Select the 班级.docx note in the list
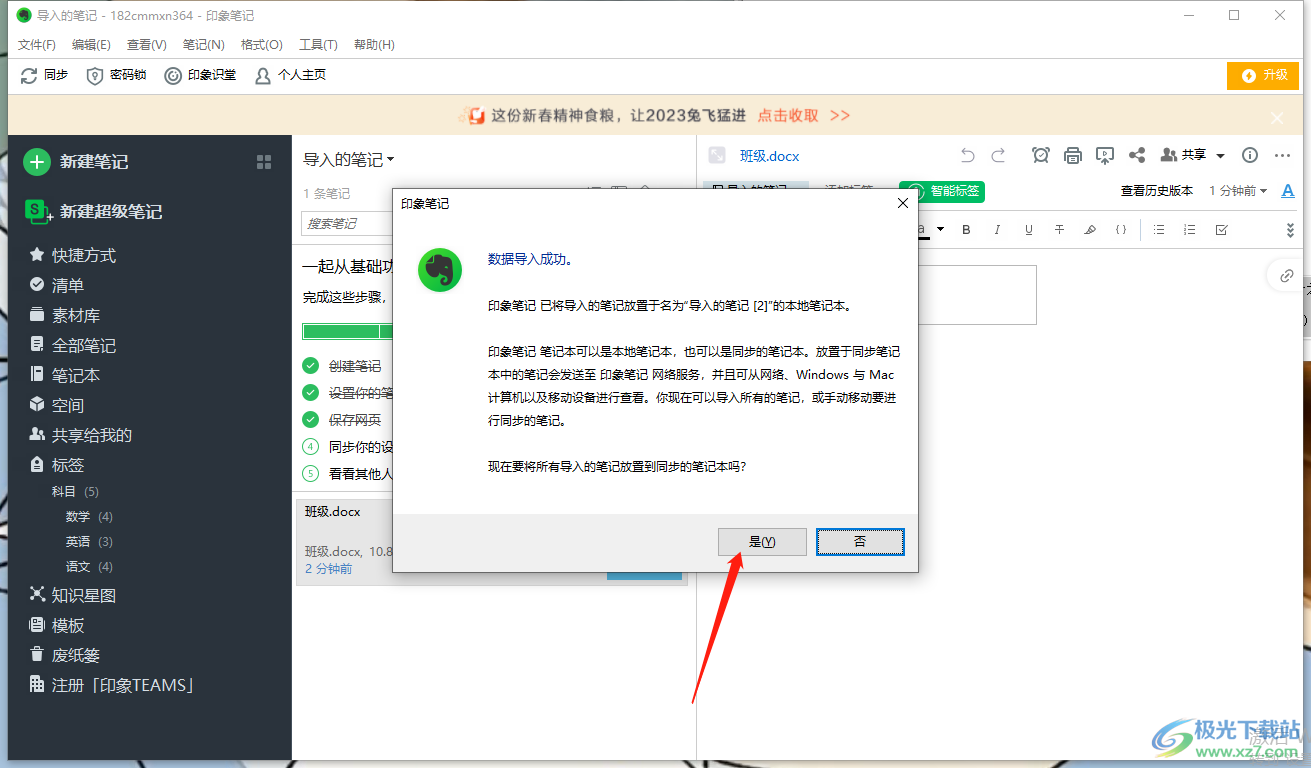This screenshot has width=1311, height=768. tap(491, 540)
